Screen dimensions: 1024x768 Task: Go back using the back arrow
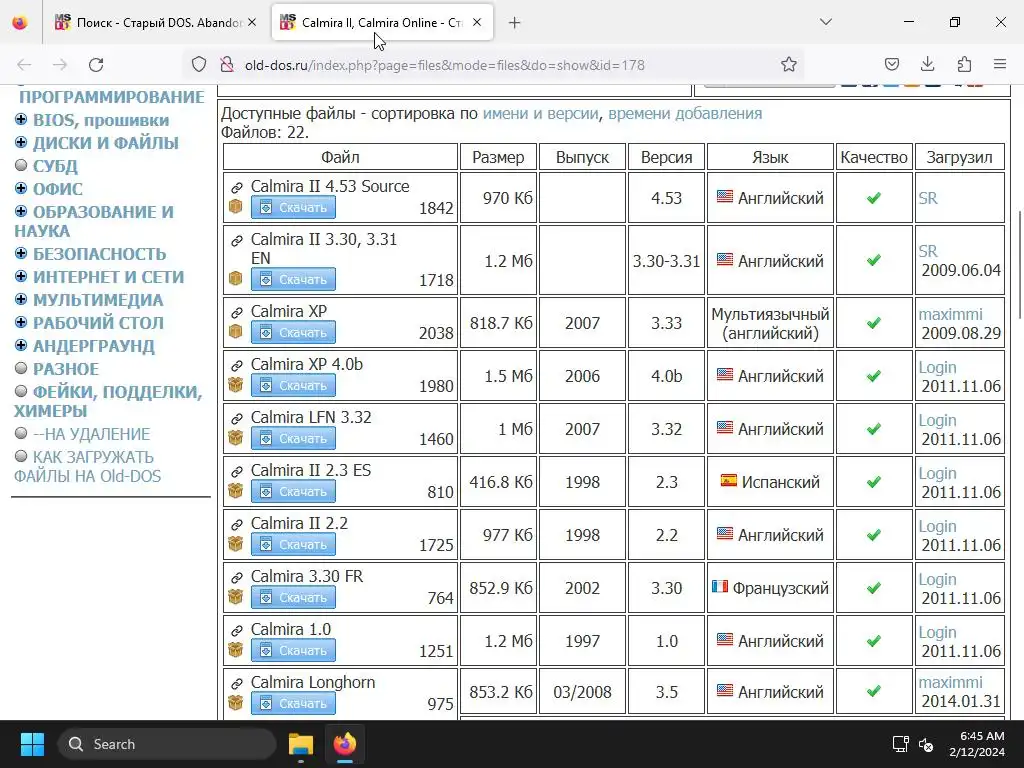pyautogui.click(x=24, y=65)
